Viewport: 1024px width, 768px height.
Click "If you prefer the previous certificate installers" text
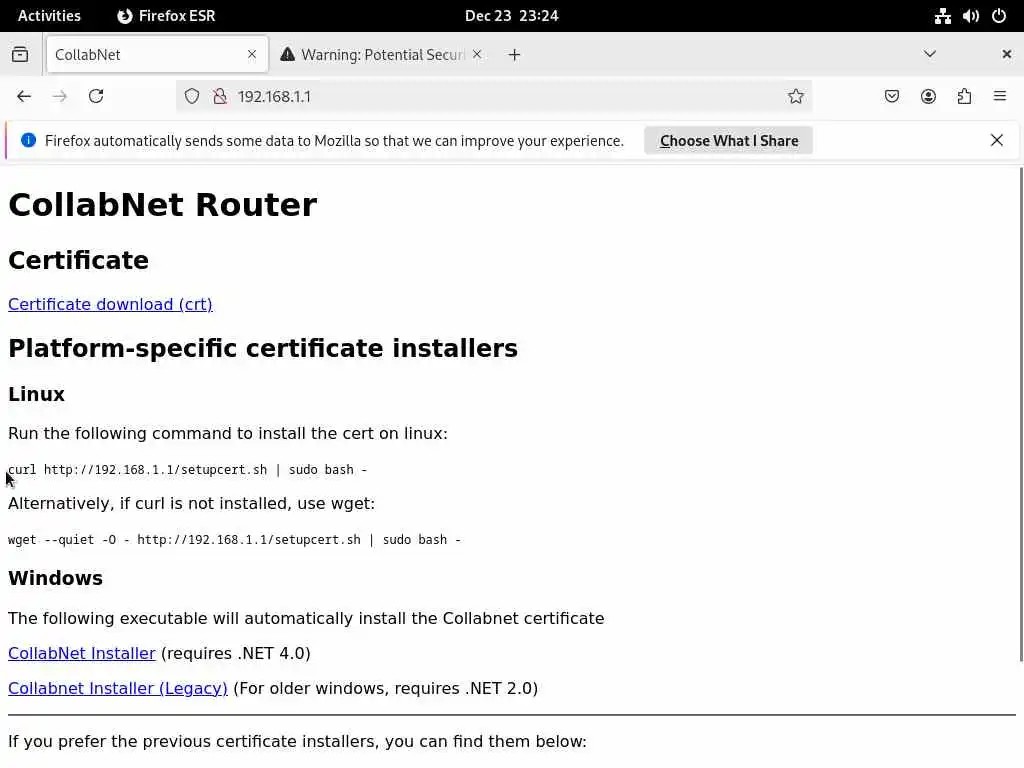tap(297, 741)
